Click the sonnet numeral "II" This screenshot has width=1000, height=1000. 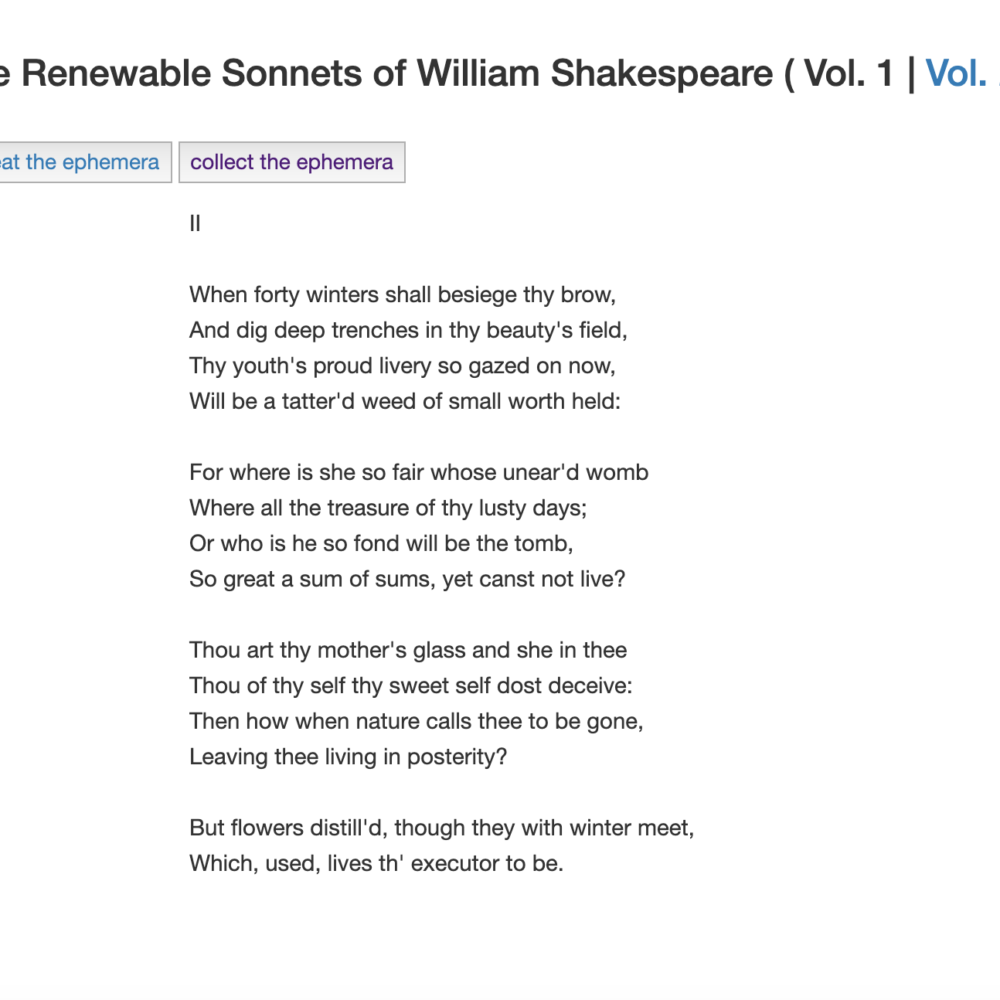click(195, 223)
